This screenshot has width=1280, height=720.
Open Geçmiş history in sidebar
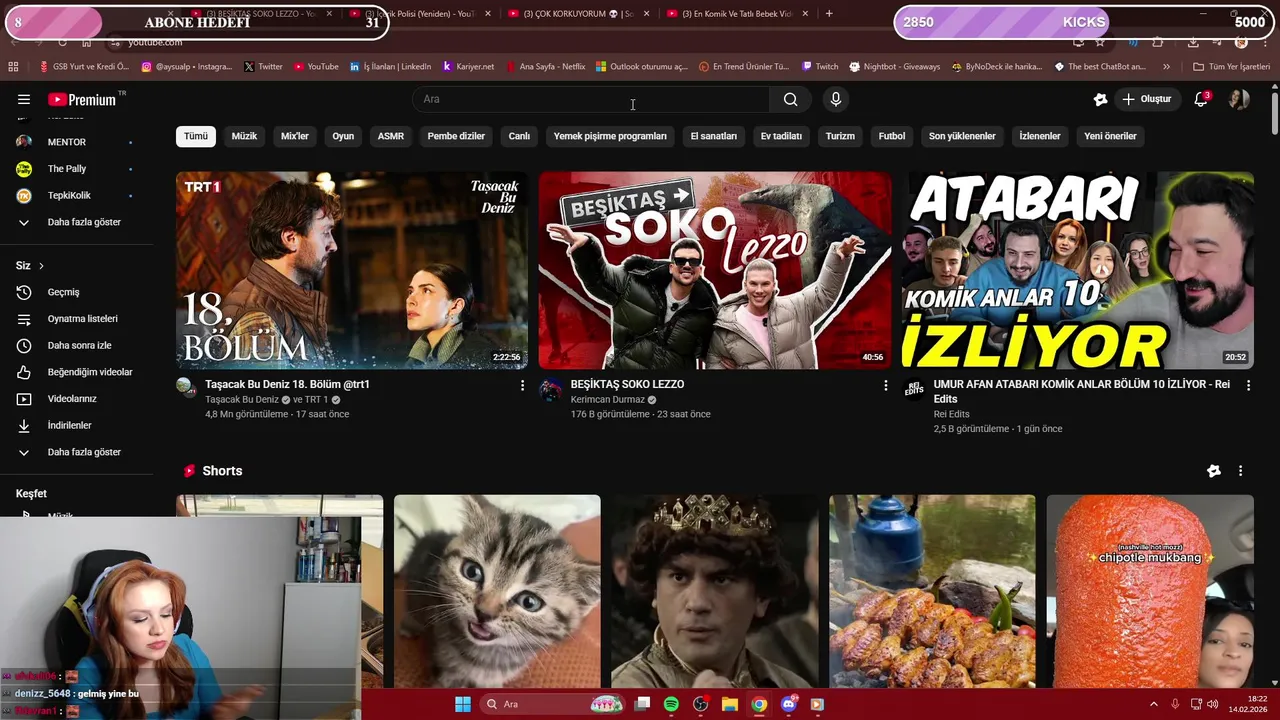pyautogui.click(x=76, y=292)
